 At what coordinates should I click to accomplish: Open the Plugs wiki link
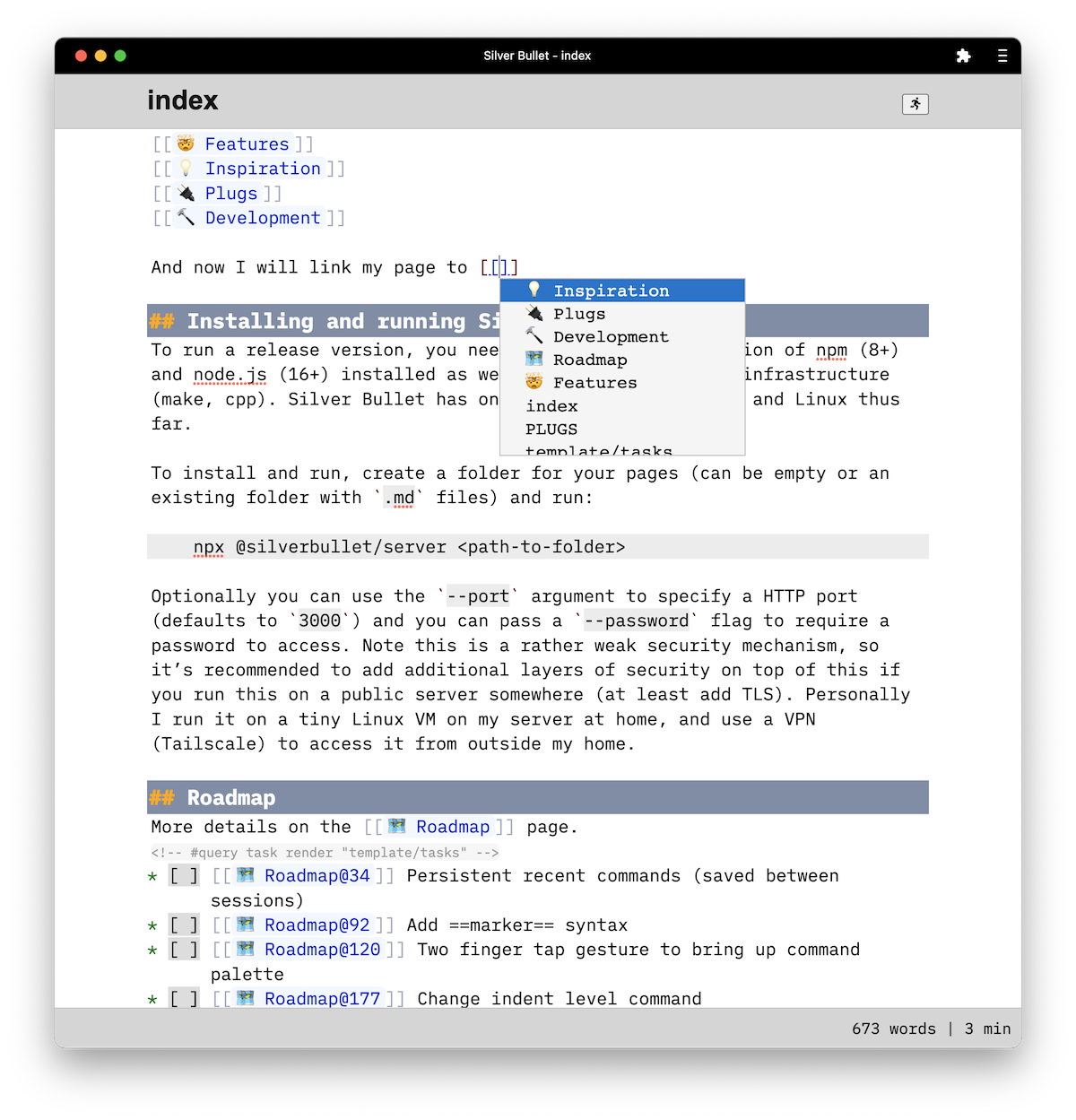[231, 194]
